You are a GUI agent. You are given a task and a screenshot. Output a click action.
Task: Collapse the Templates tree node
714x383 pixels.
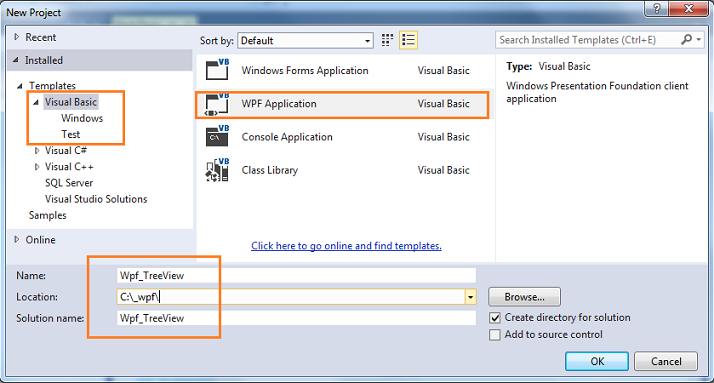point(20,86)
